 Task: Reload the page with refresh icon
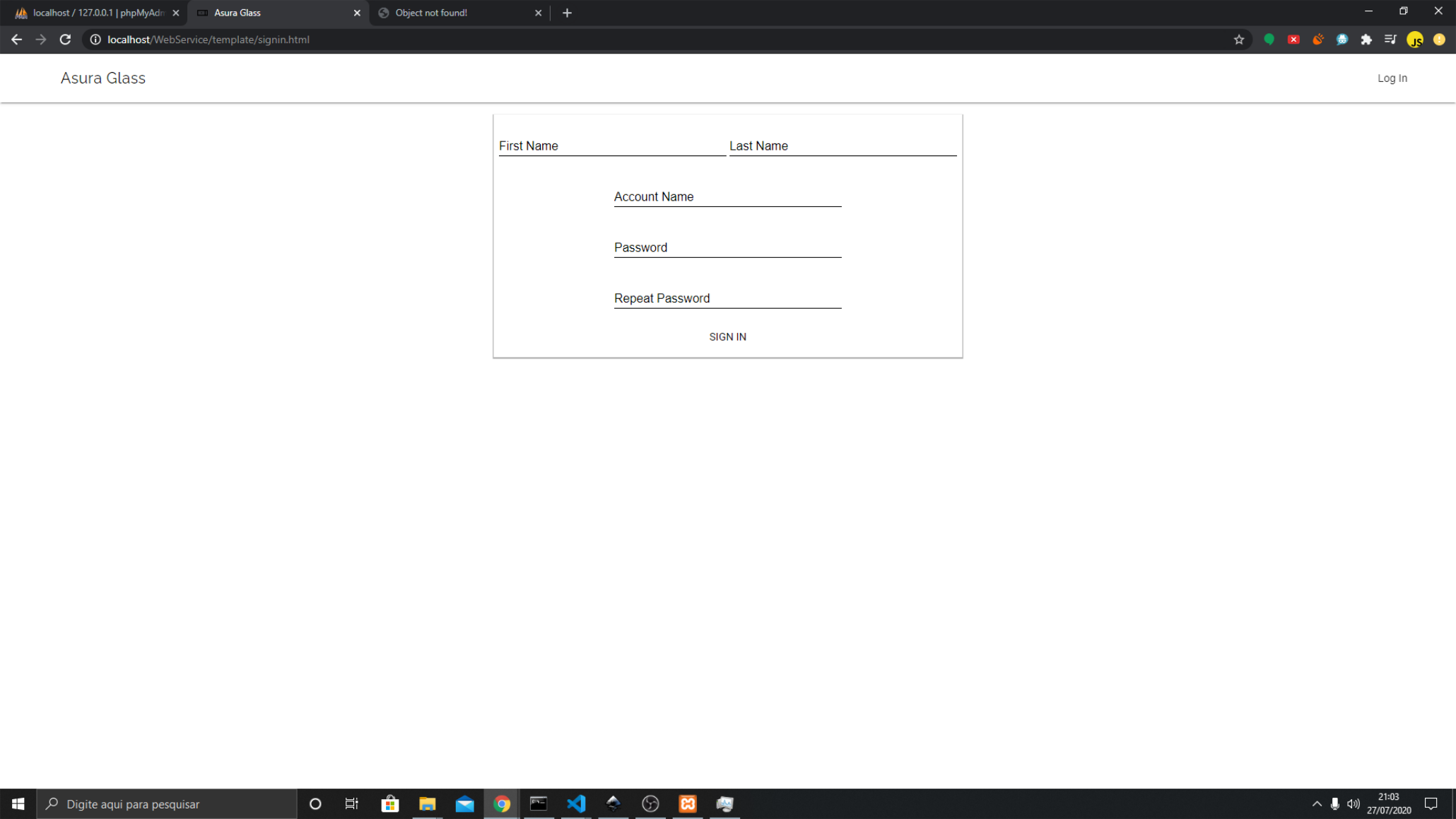coord(65,40)
